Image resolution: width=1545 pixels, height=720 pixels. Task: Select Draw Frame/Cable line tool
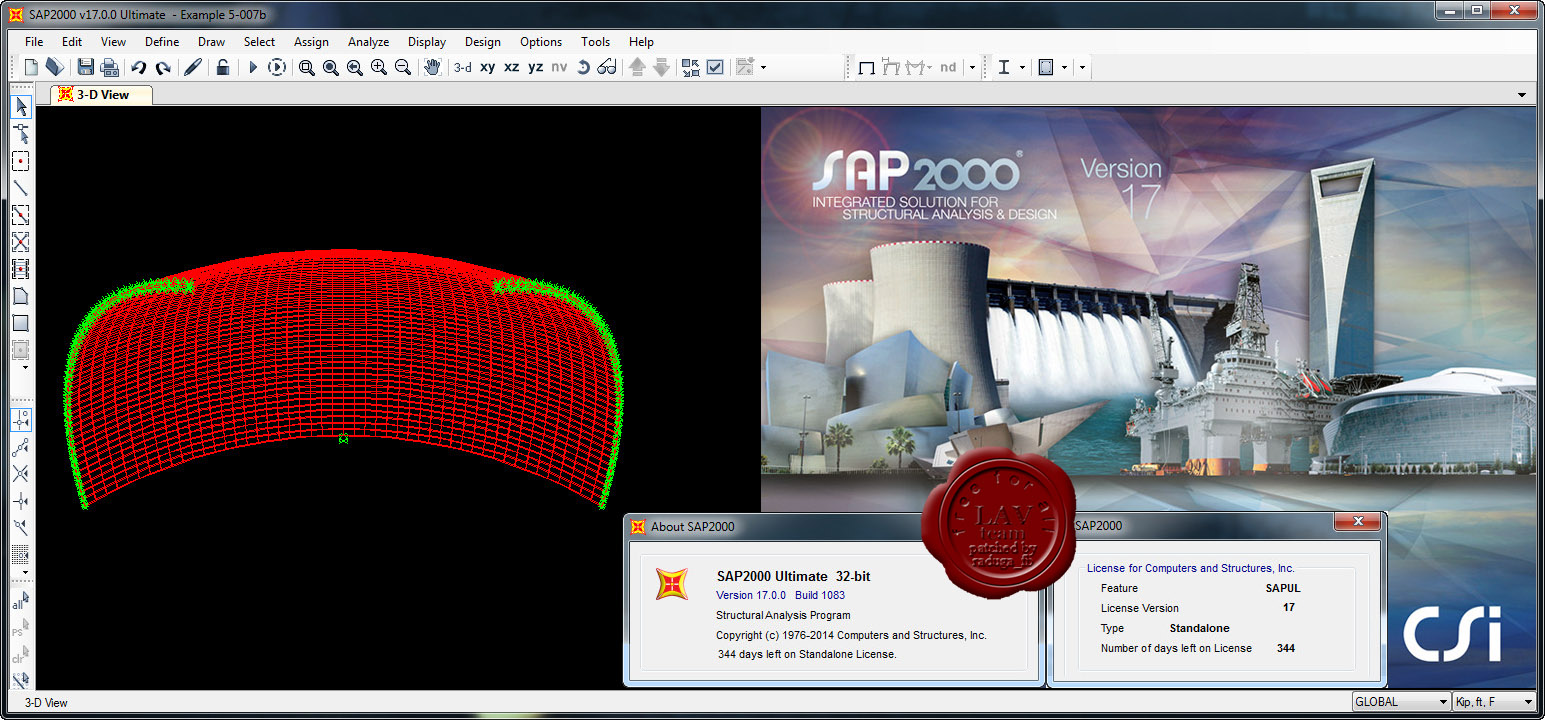click(20, 188)
